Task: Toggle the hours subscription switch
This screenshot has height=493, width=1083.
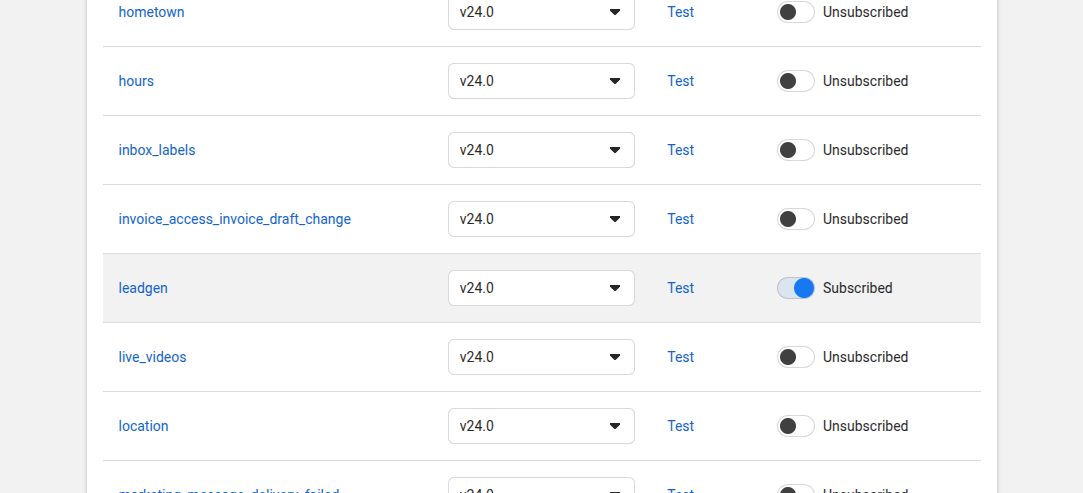Action: (795, 81)
